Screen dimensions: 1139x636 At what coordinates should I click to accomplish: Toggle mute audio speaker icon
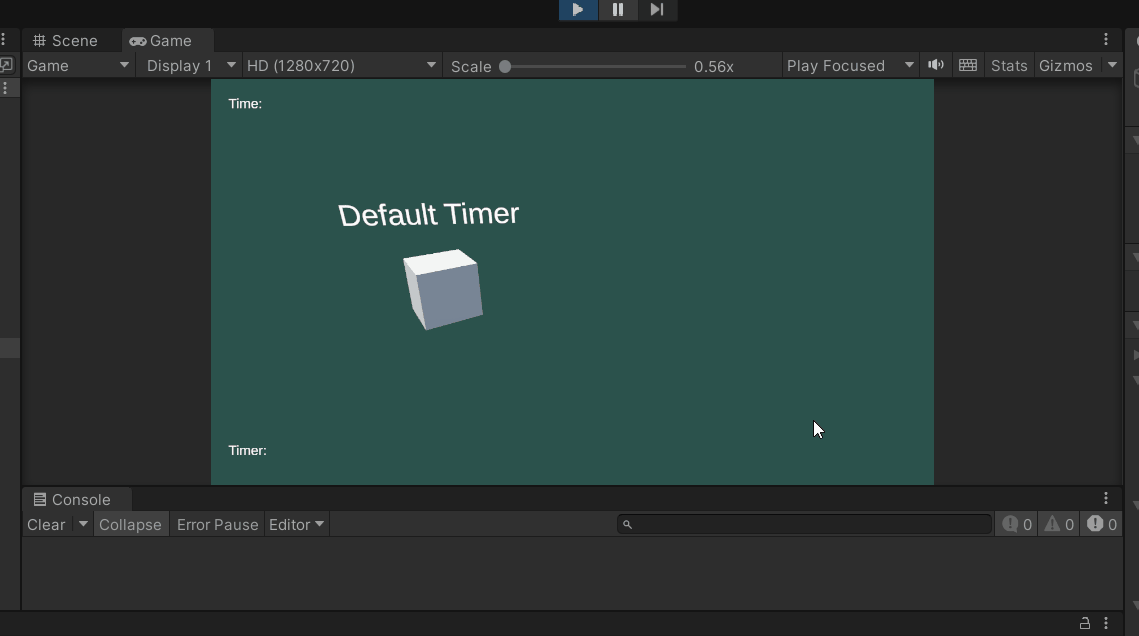(936, 65)
